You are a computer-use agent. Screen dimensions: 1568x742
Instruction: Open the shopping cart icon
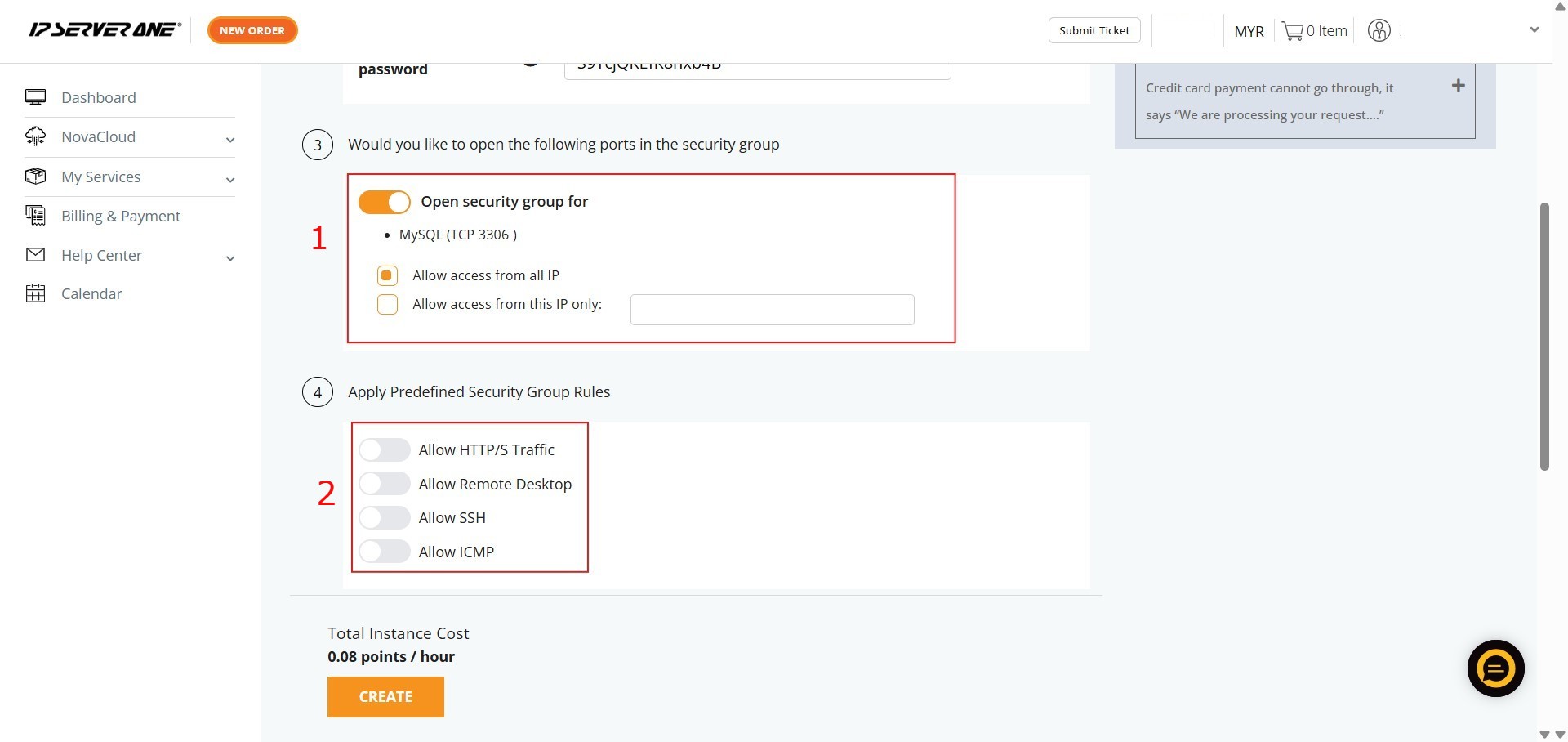click(x=1292, y=31)
